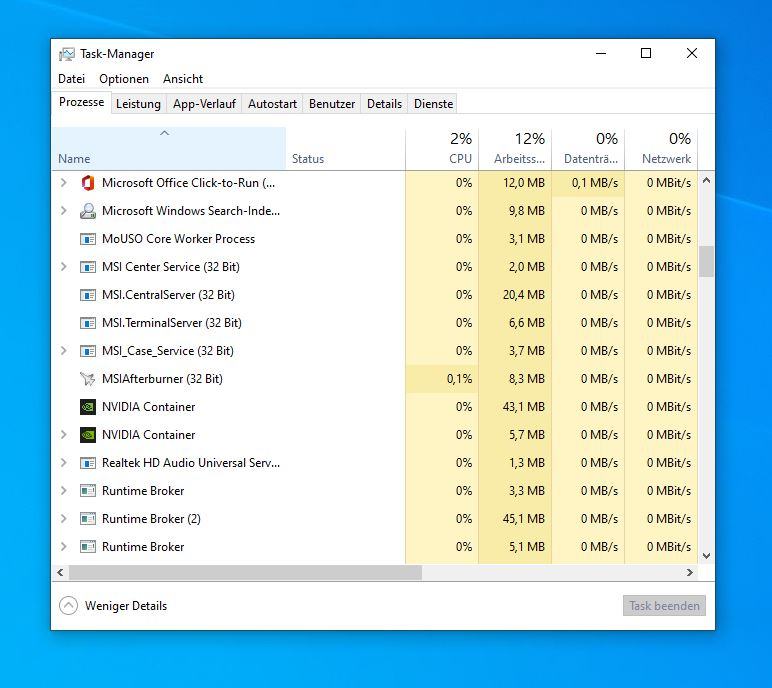Screen dimensions: 772x688
Task: Select the Prozesse tab
Action: tap(81, 102)
